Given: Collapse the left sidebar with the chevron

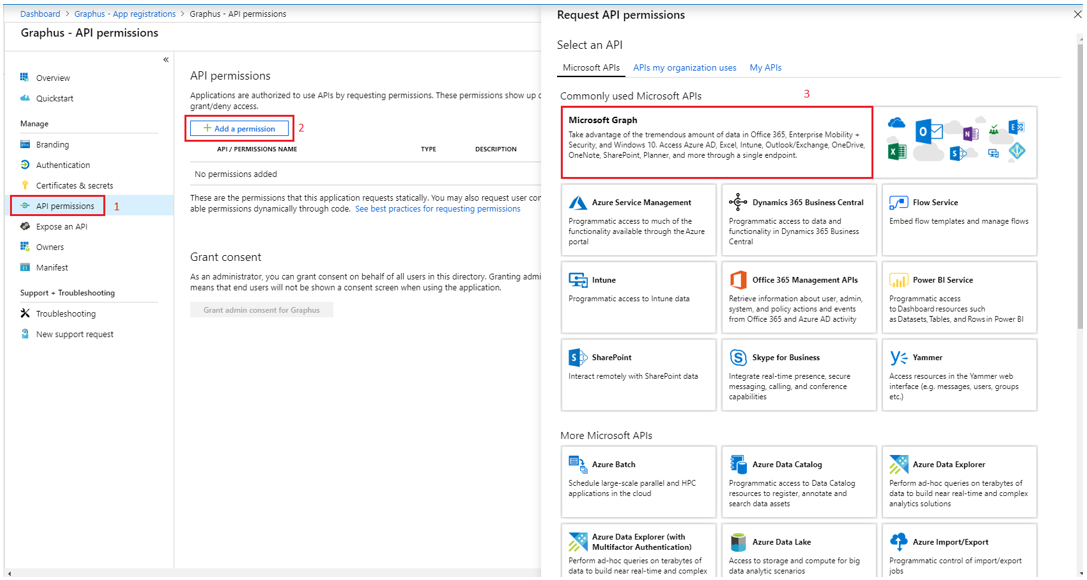Looking at the screenshot, I should tap(166, 60).
